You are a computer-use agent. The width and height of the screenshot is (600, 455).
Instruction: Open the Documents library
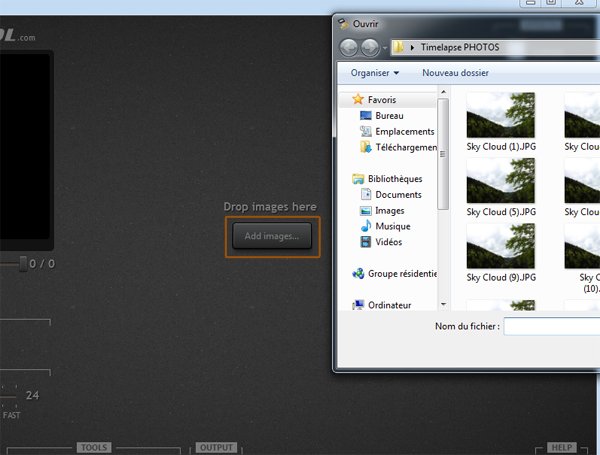coord(398,195)
